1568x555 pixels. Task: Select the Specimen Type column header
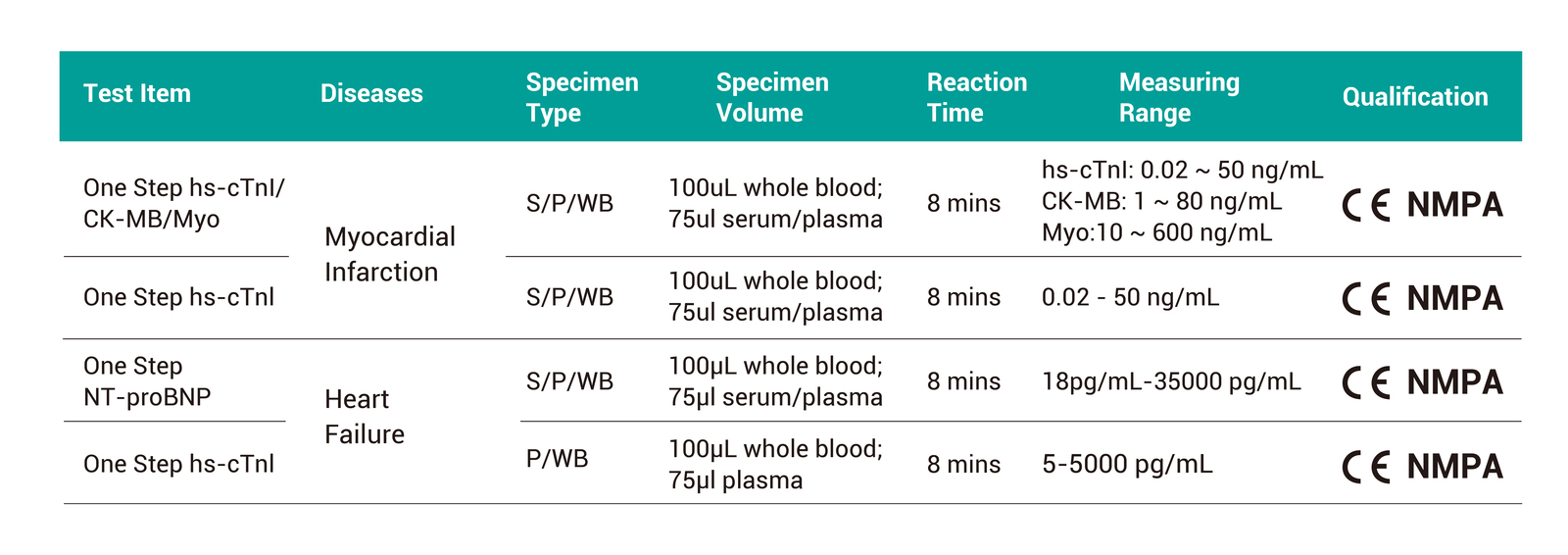click(x=582, y=97)
